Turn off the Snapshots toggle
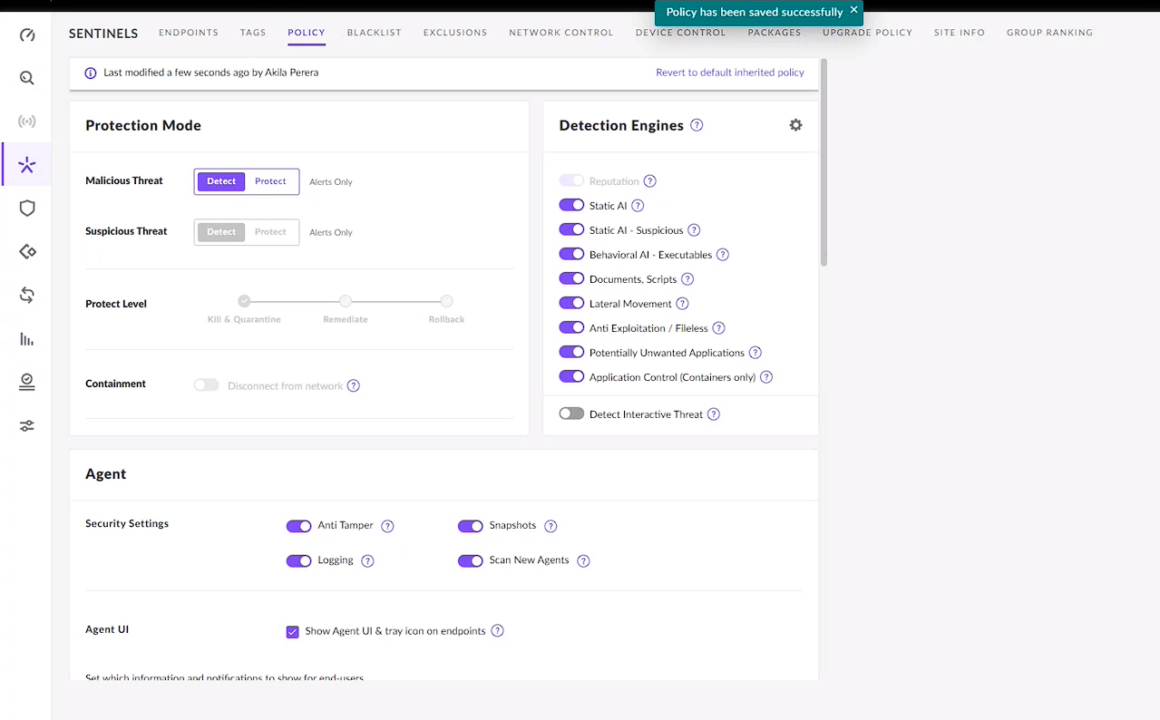This screenshot has height=720, width=1160. (x=470, y=525)
